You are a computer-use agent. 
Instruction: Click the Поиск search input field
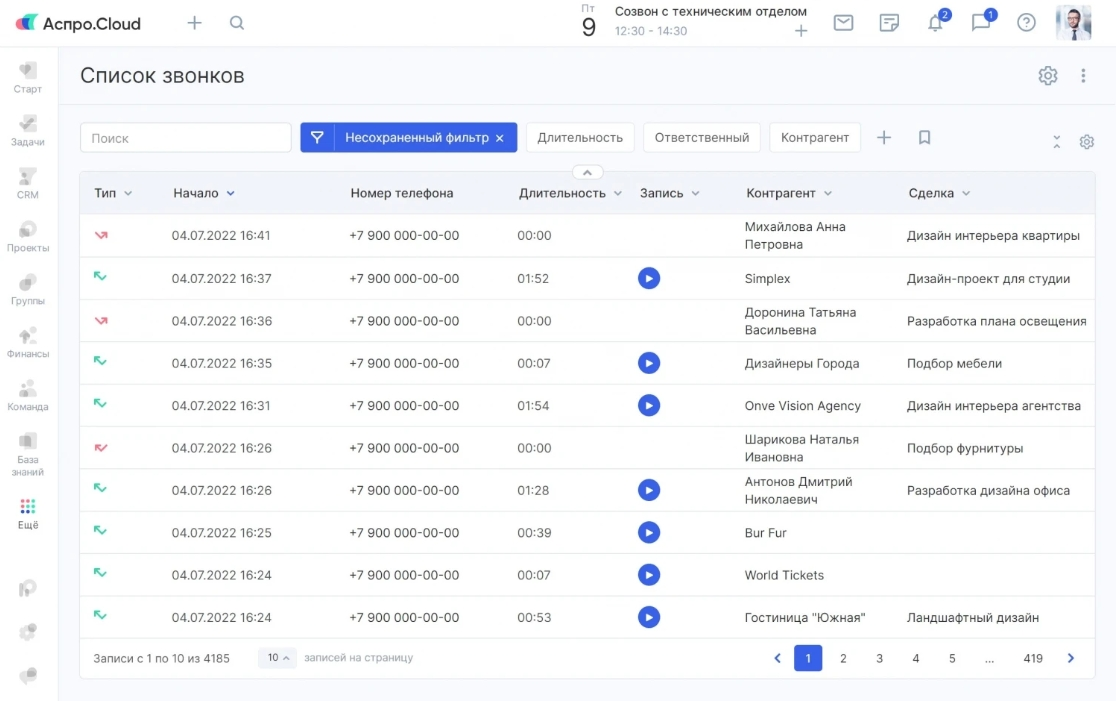(x=185, y=138)
